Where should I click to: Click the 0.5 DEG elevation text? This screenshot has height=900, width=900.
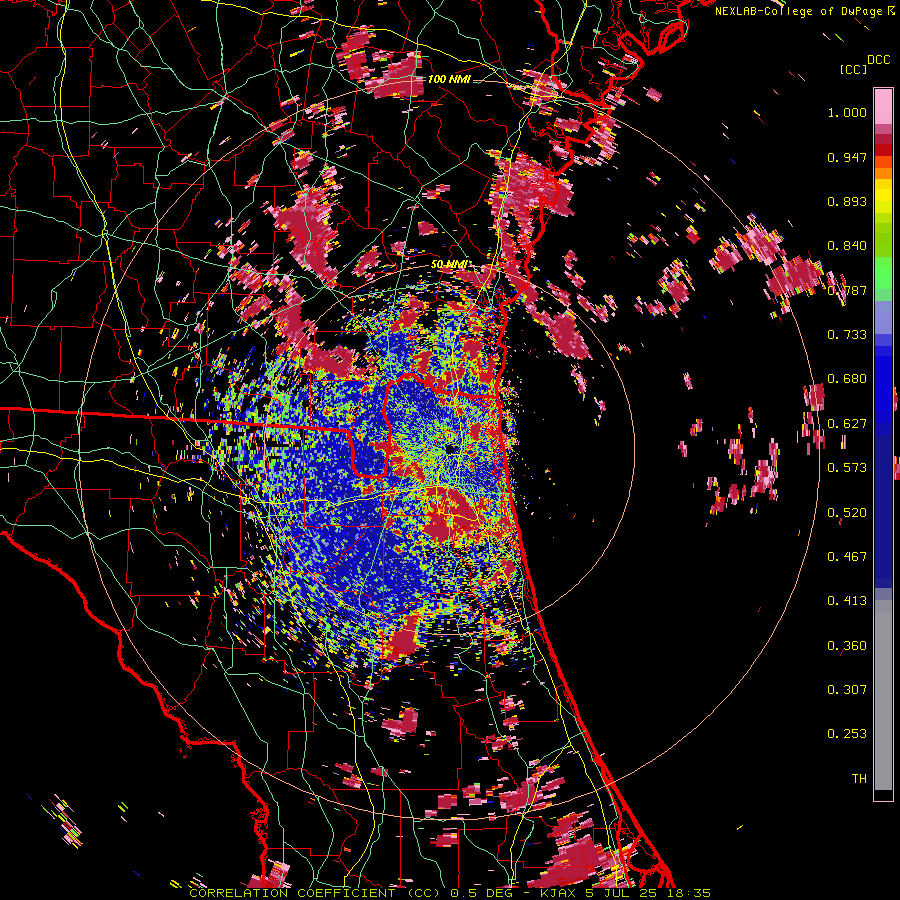point(481,893)
